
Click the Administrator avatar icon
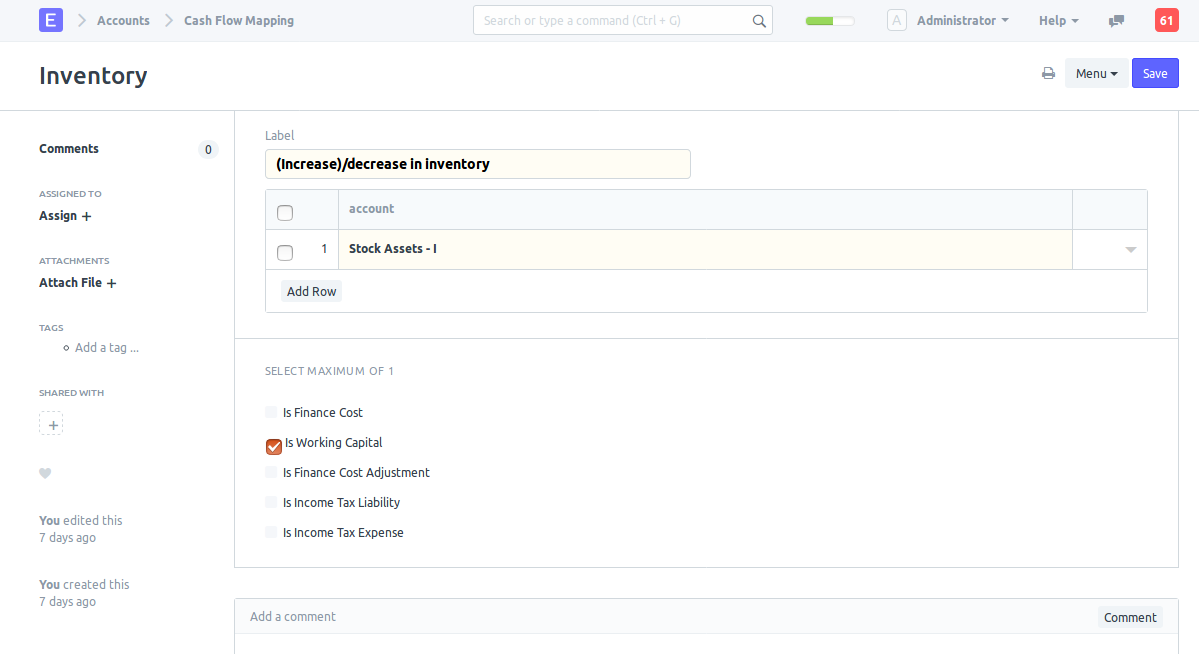coord(897,20)
